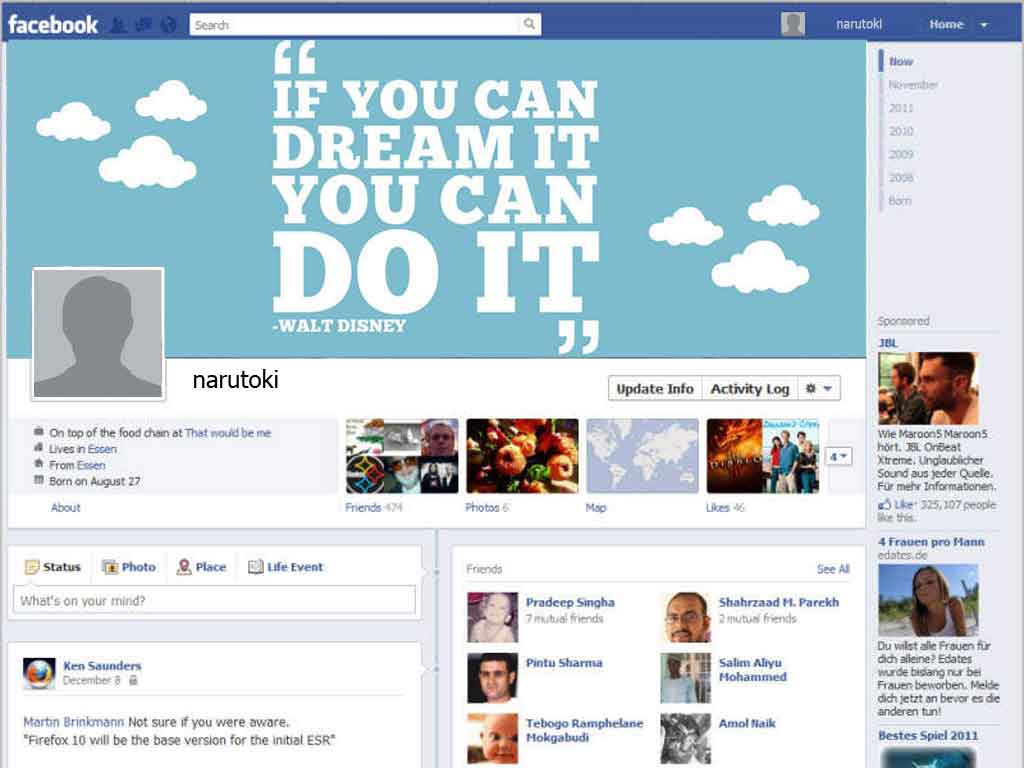The width and height of the screenshot is (1024, 768).
Task: Jump to 2008 on timeline
Action: 901,178
